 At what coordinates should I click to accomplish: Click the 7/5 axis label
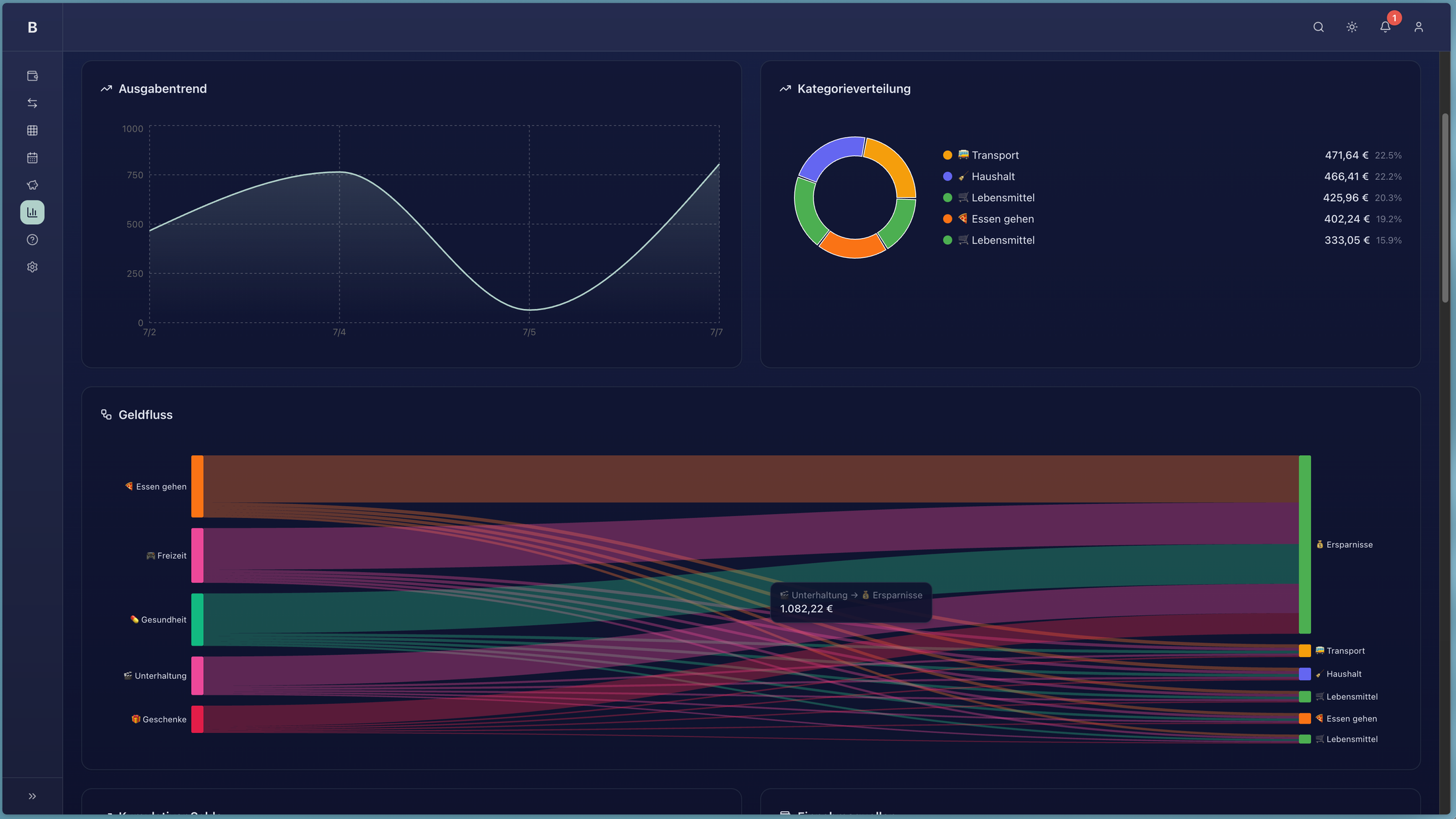tap(529, 332)
